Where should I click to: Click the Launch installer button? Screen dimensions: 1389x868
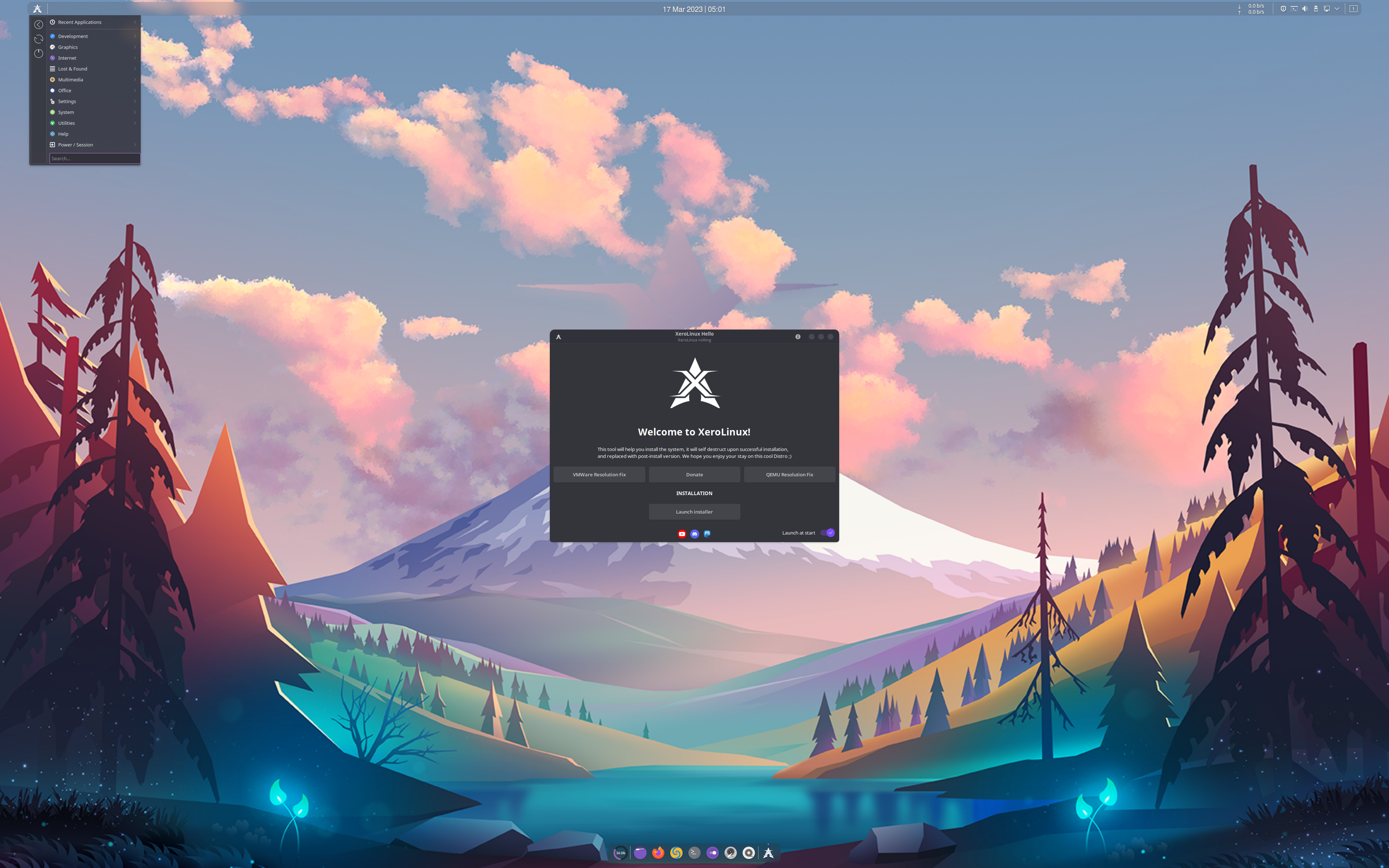[x=694, y=512]
